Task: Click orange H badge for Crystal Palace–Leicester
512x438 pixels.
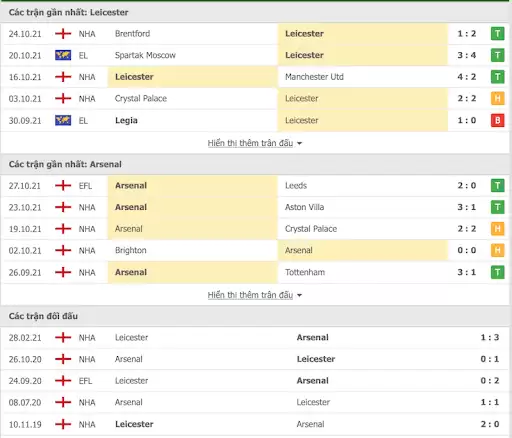Action: click(x=497, y=99)
